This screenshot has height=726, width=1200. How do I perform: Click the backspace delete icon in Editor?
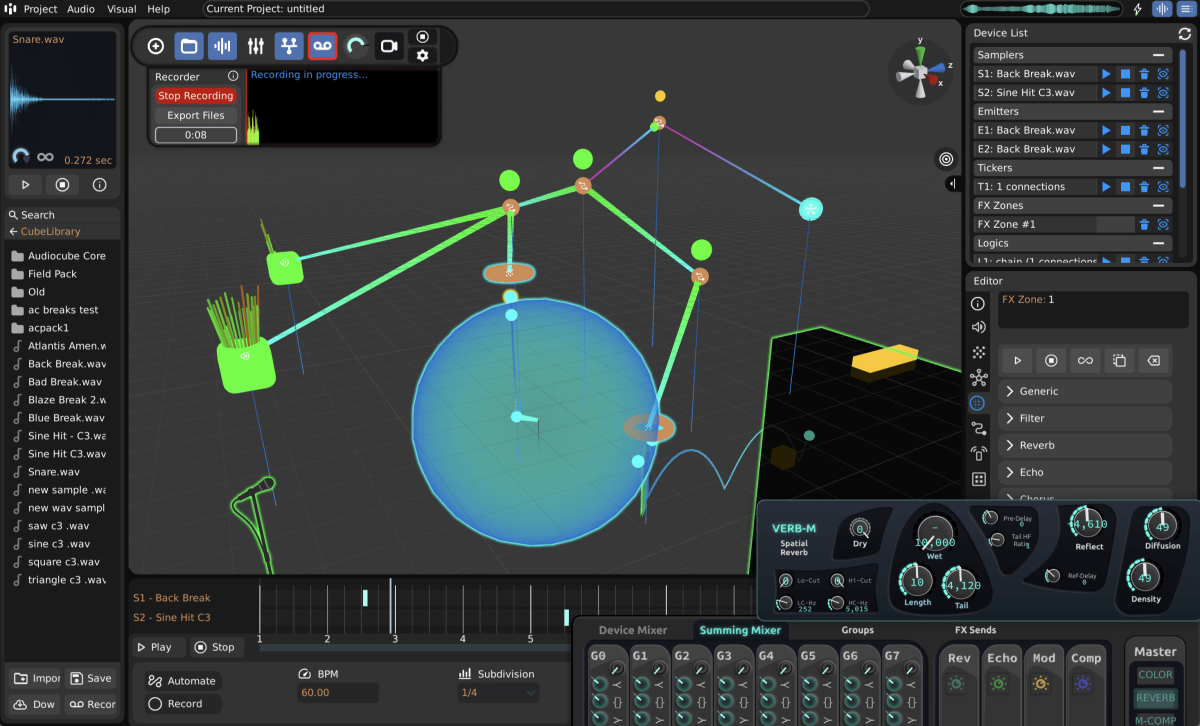1154,360
